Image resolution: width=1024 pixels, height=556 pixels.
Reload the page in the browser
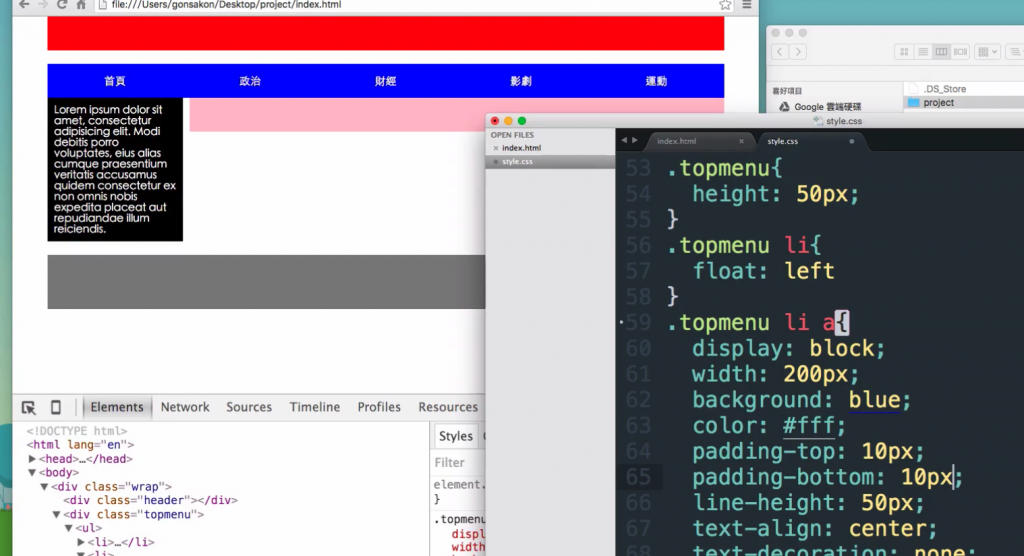point(62,5)
